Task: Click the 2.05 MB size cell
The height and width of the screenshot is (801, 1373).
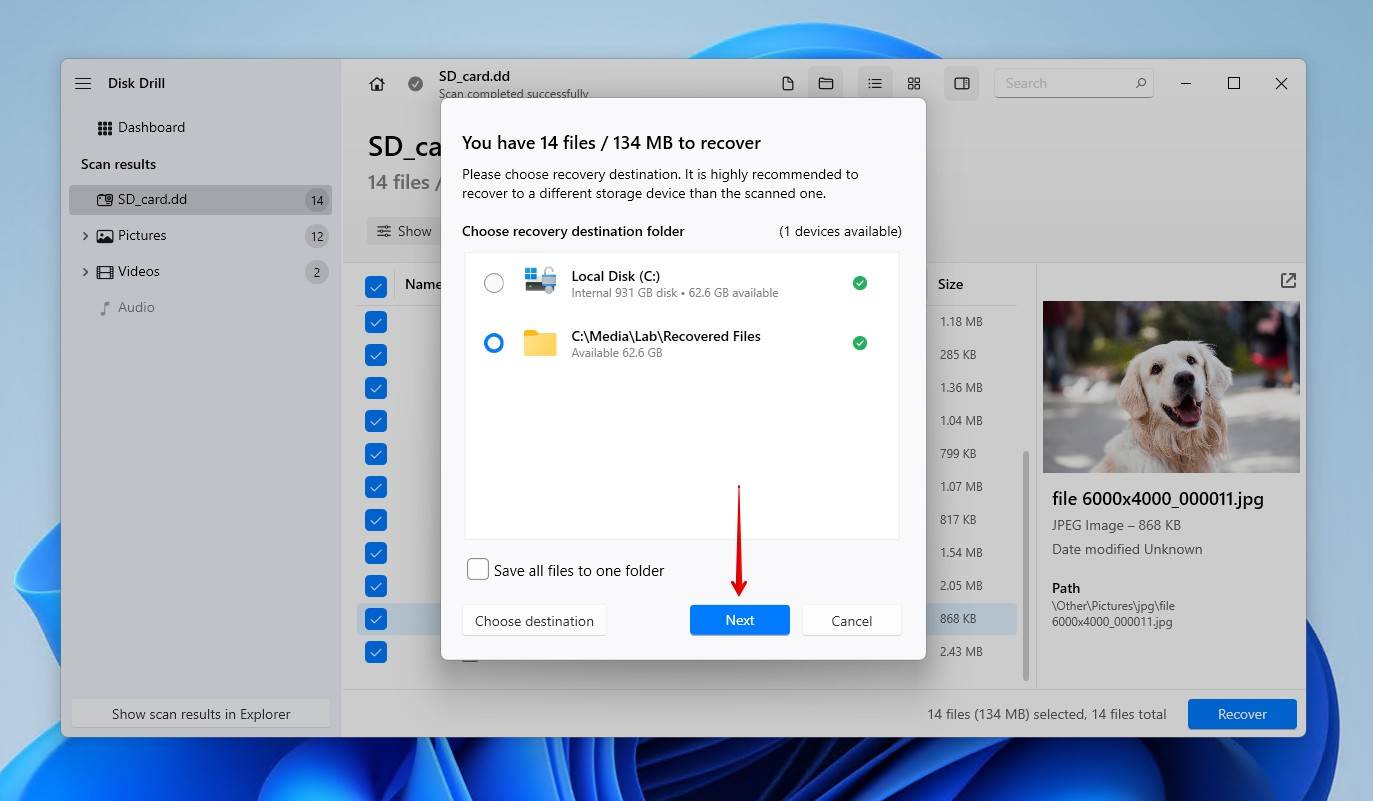Action: (961, 586)
